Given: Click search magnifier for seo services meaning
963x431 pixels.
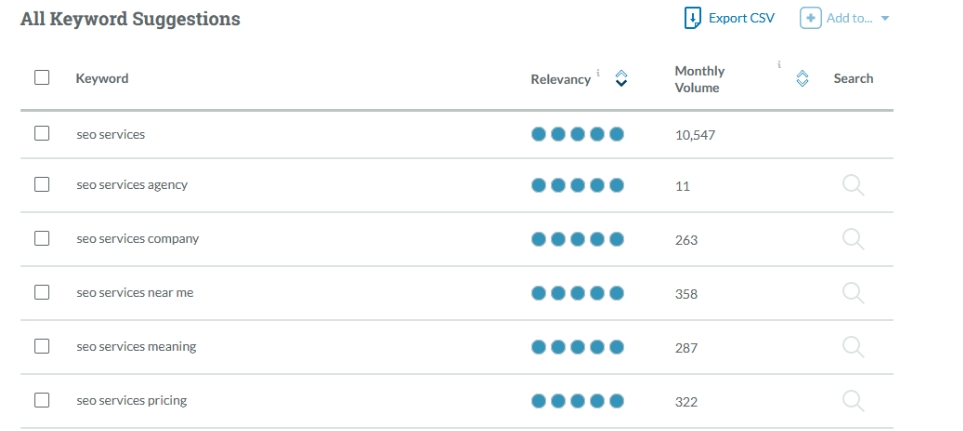Looking at the screenshot, I should (x=853, y=347).
